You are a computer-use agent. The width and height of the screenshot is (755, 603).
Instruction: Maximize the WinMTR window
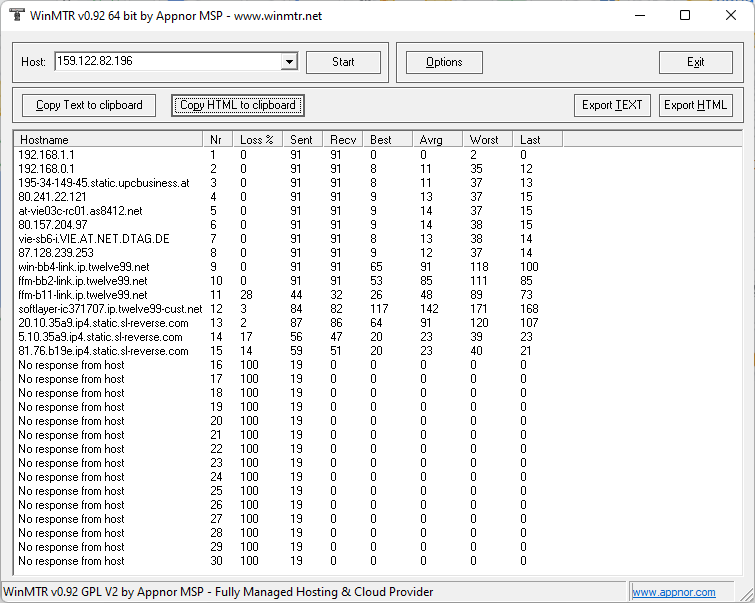[x=685, y=15]
